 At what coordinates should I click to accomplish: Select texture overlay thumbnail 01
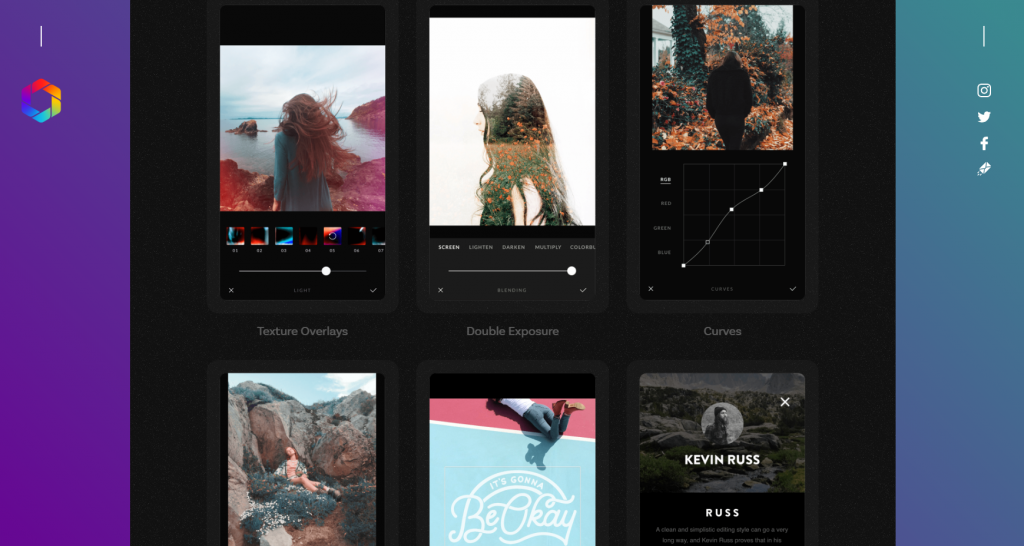235,236
